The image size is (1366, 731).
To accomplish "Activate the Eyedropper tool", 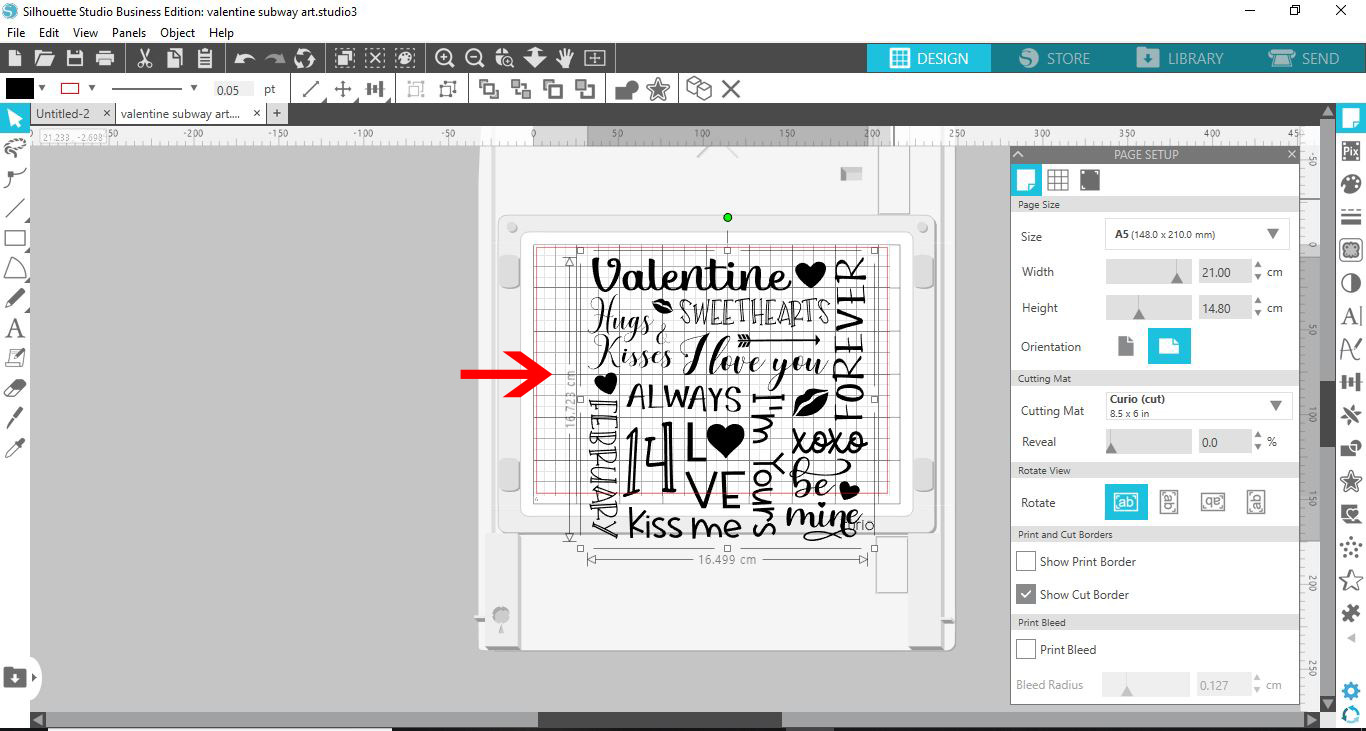I will point(15,447).
